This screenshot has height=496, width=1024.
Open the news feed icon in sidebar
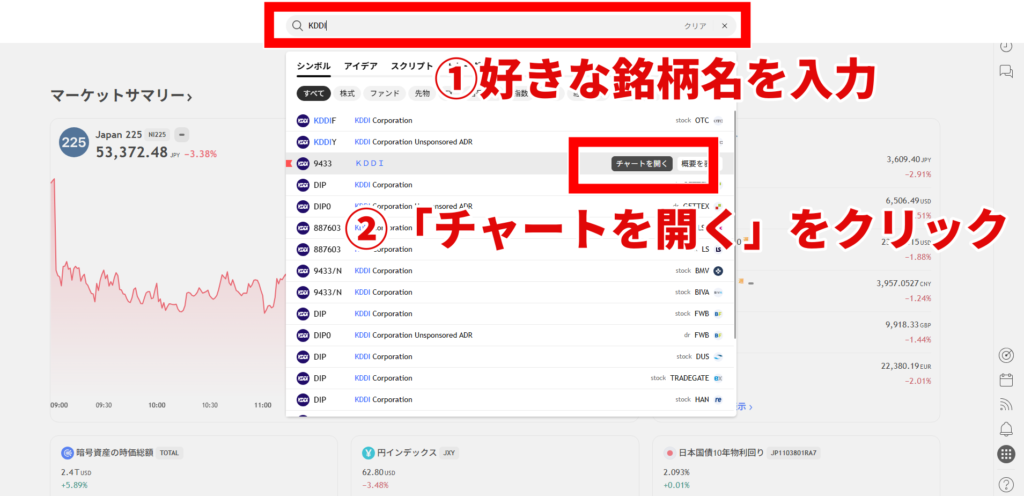(x=1006, y=405)
